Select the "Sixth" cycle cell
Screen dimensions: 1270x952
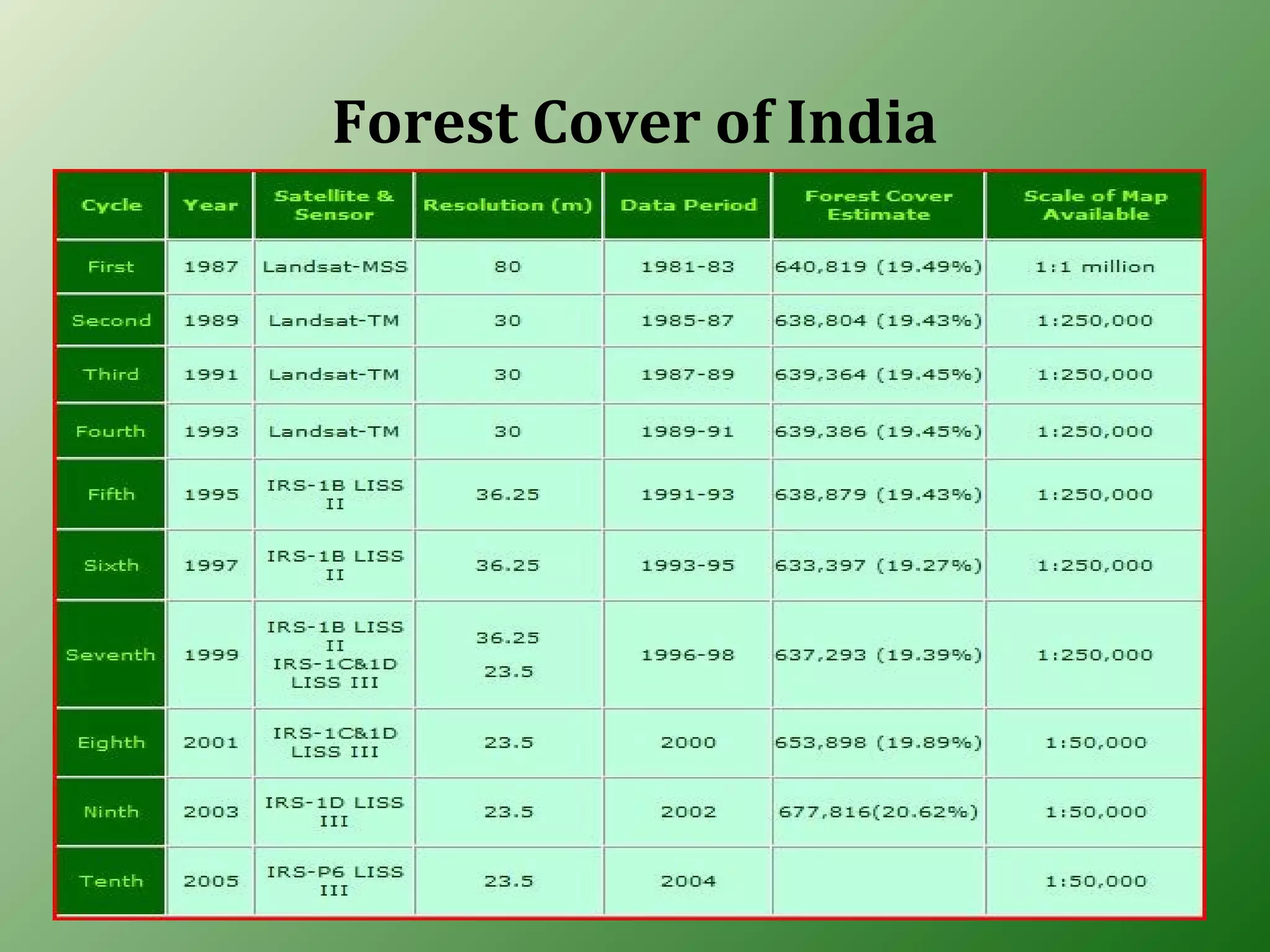coord(112,565)
